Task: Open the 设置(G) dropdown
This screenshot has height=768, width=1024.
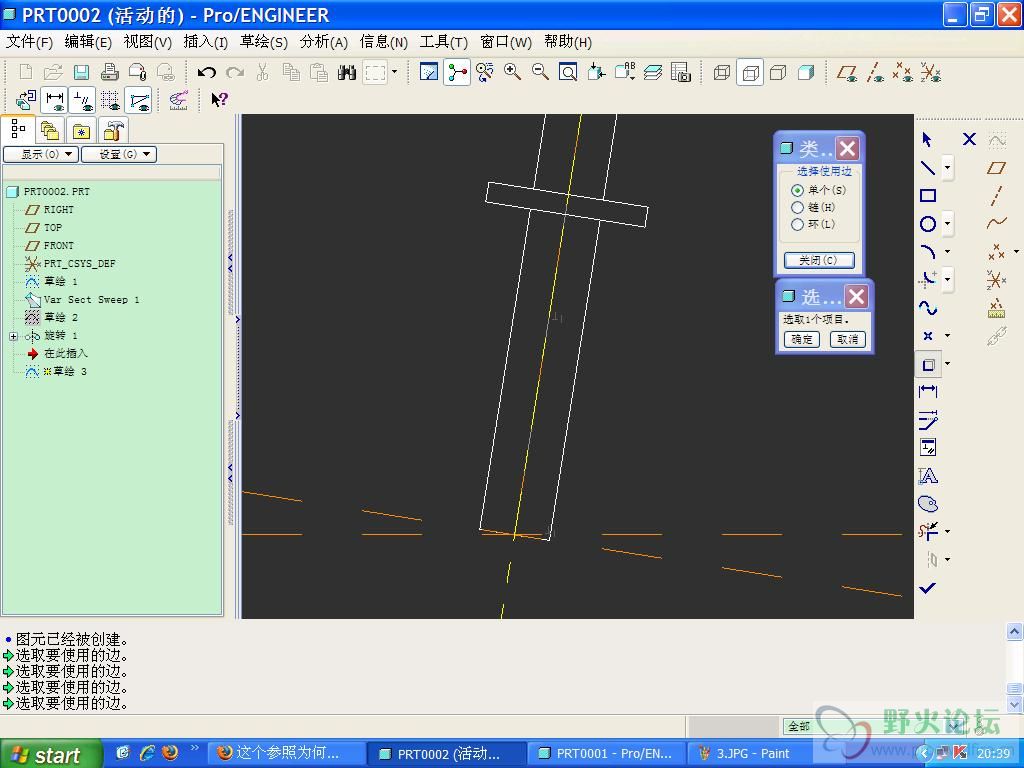Action: coord(119,154)
